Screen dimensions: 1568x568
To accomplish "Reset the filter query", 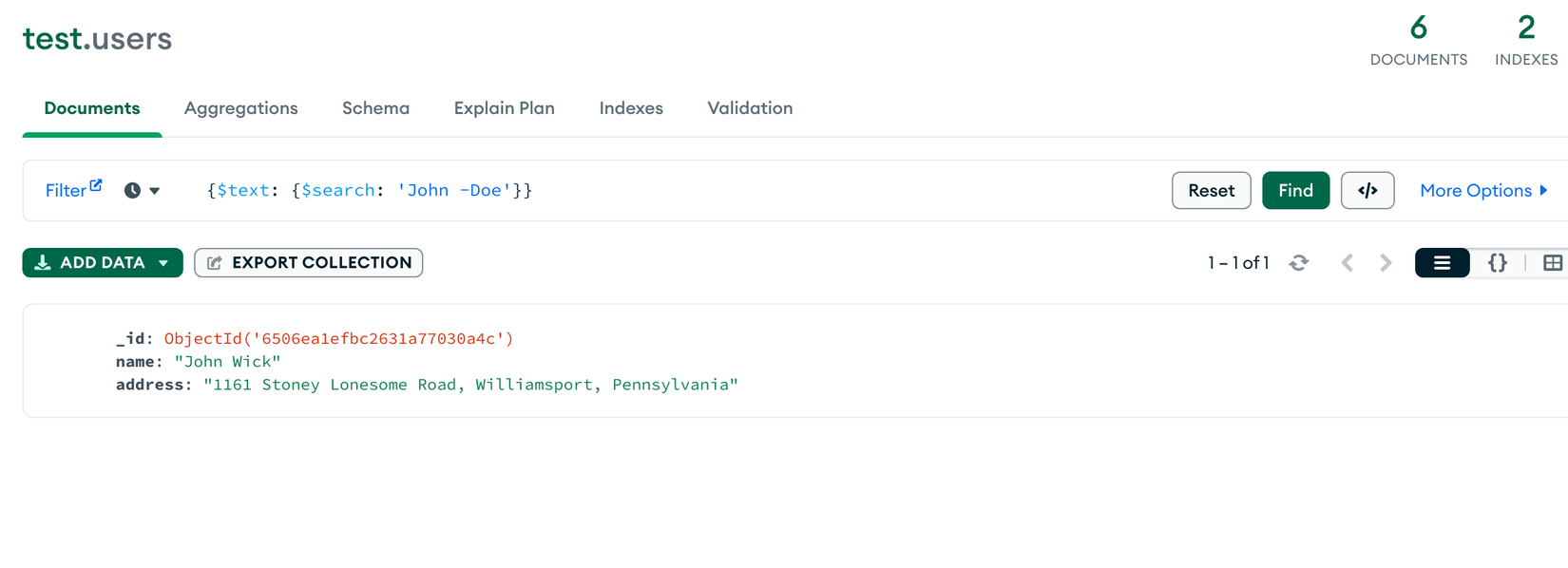I will click(x=1211, y=191).
